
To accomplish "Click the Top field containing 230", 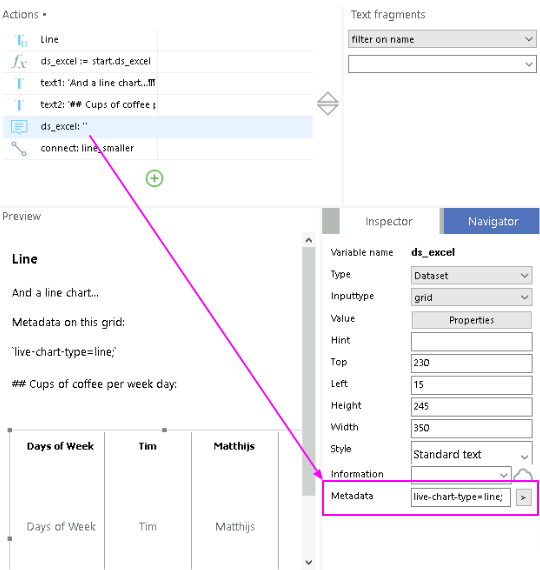I will 472,363.
